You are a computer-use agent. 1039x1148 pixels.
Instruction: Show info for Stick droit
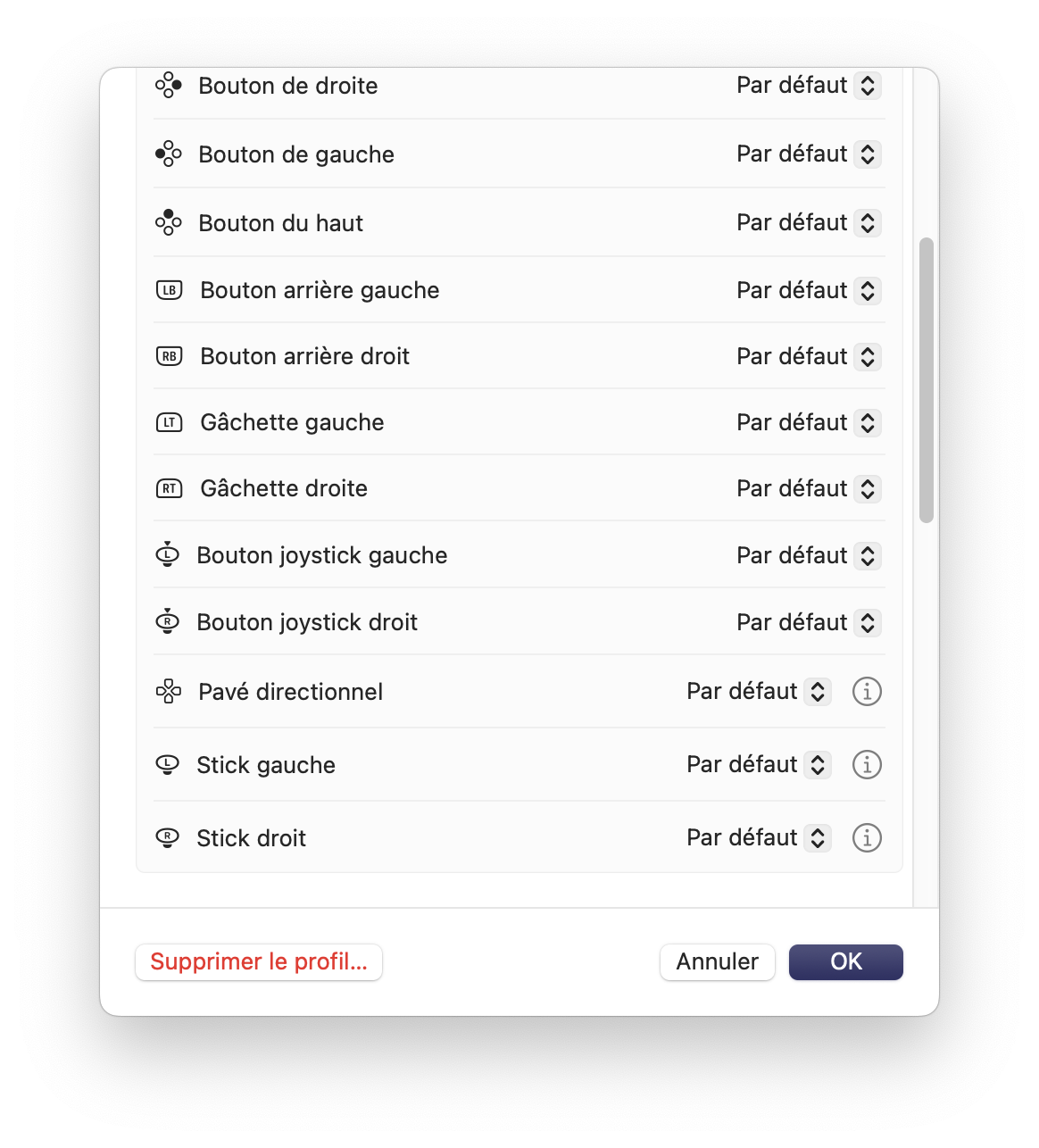[867, 837]
